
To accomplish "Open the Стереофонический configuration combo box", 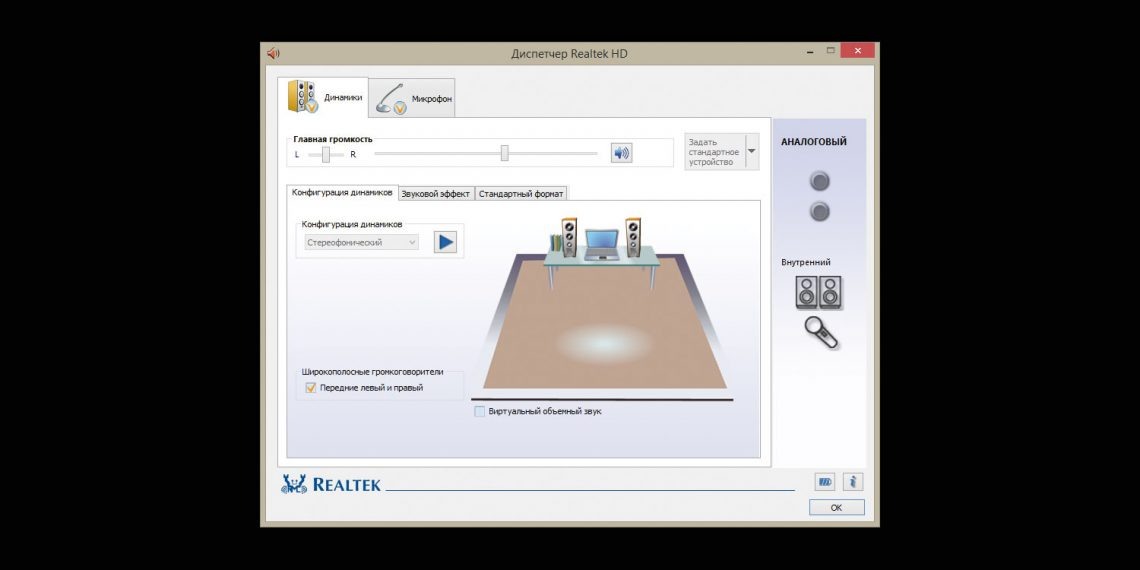I will (361, 242).
